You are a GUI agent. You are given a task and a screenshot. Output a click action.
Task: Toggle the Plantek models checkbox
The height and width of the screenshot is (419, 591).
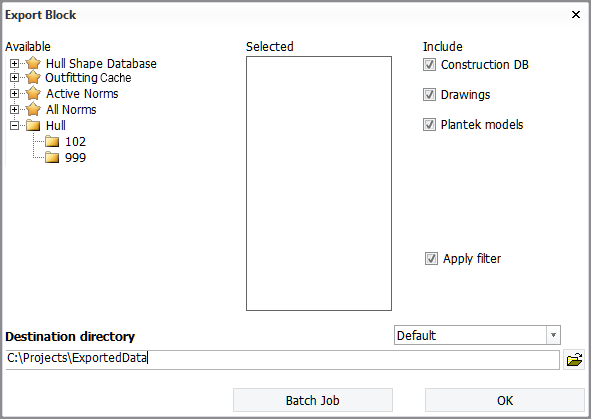(x=429, y=125)
